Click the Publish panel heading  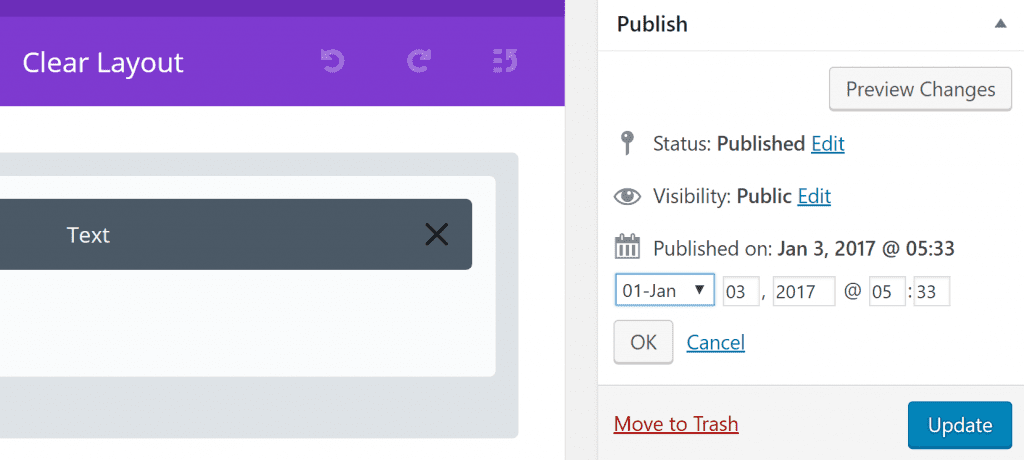tap(652, 24)
